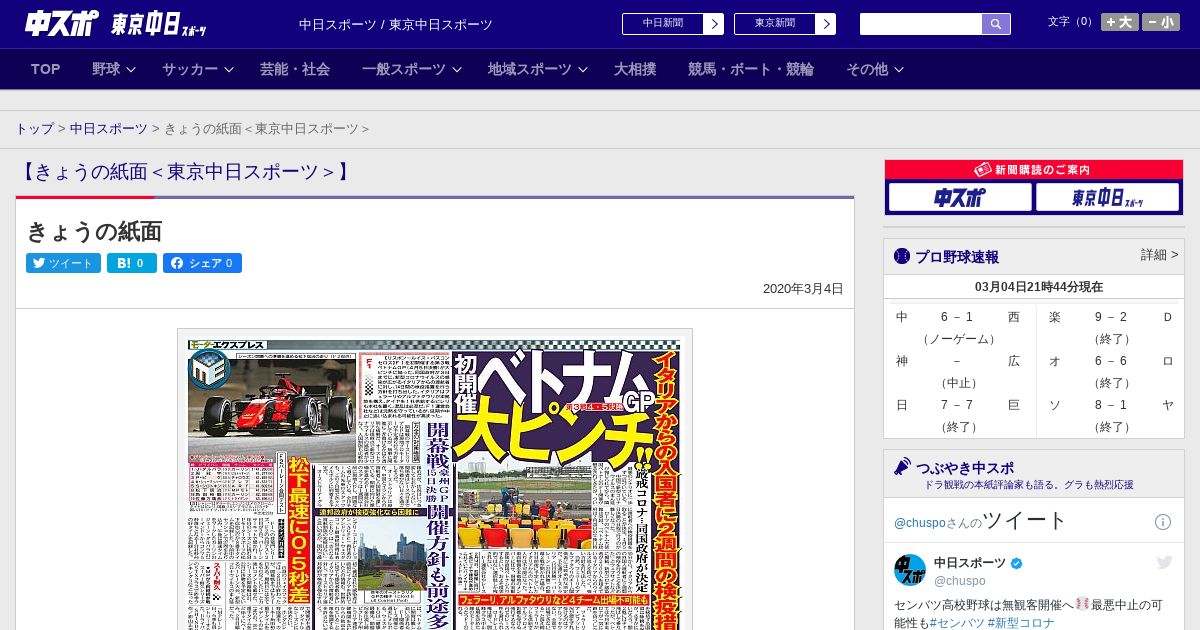Click 中日スポーツ breadcrumb link

[109, 129]
